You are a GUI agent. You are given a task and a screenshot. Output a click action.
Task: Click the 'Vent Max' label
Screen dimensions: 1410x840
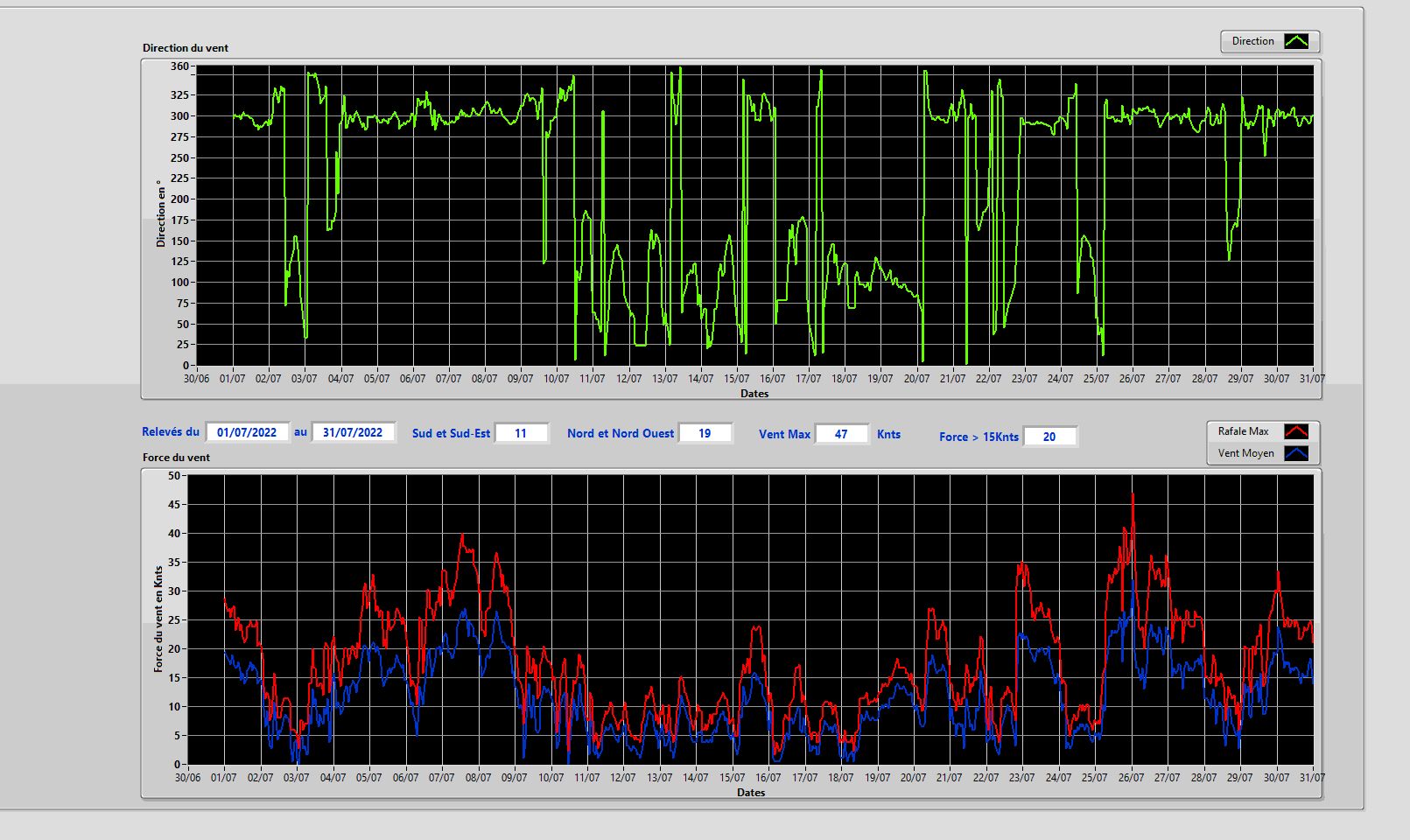(784, 434)
